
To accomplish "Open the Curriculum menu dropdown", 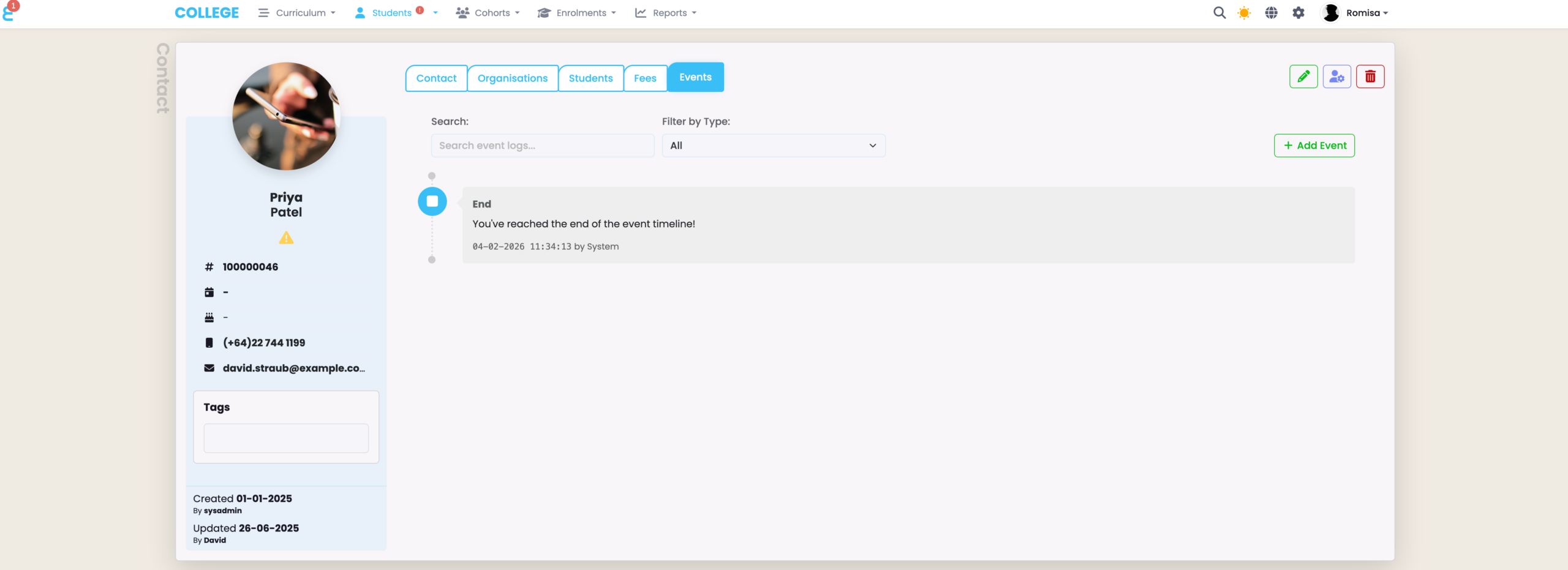I will pos(297,13).
